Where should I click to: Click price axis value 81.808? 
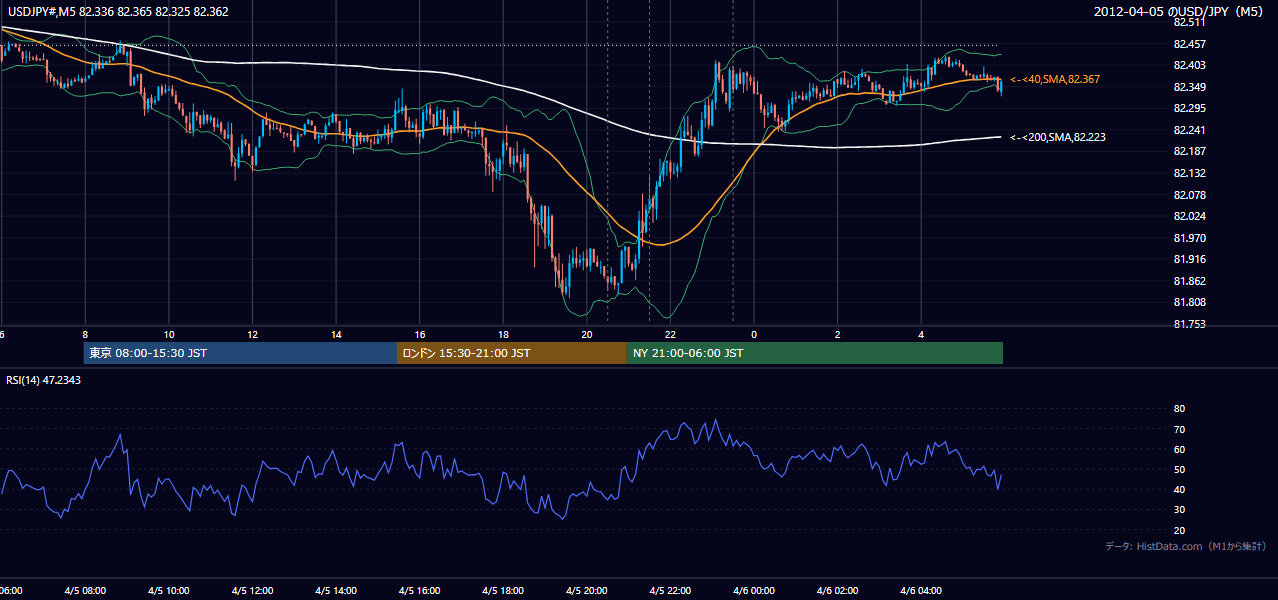click(1190, 302)
